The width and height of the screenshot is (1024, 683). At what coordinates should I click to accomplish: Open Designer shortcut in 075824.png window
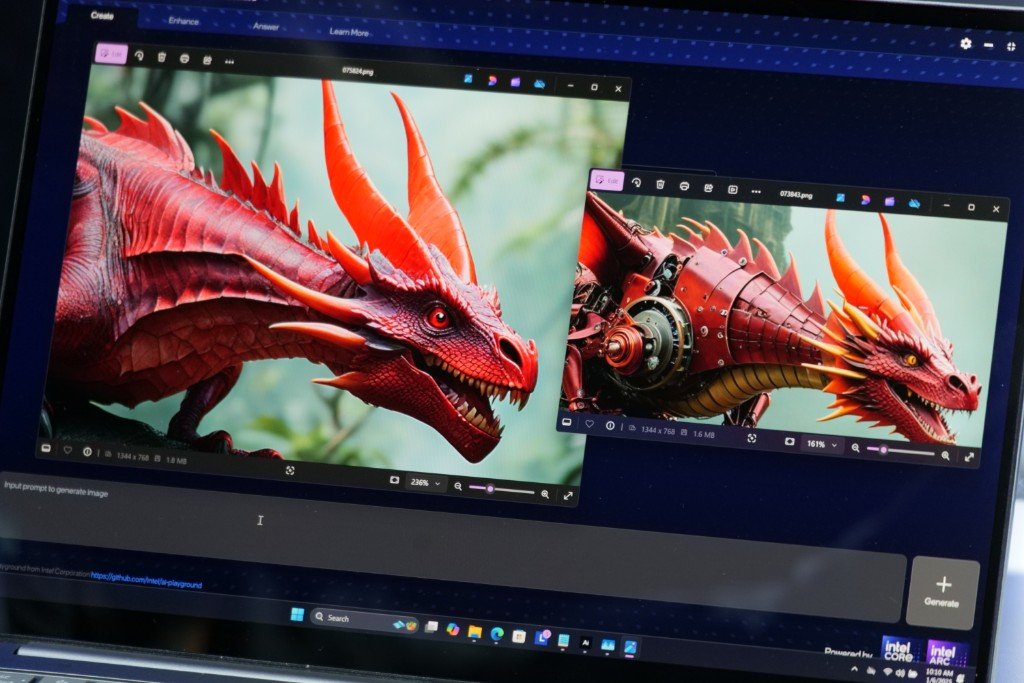[492, 80]
